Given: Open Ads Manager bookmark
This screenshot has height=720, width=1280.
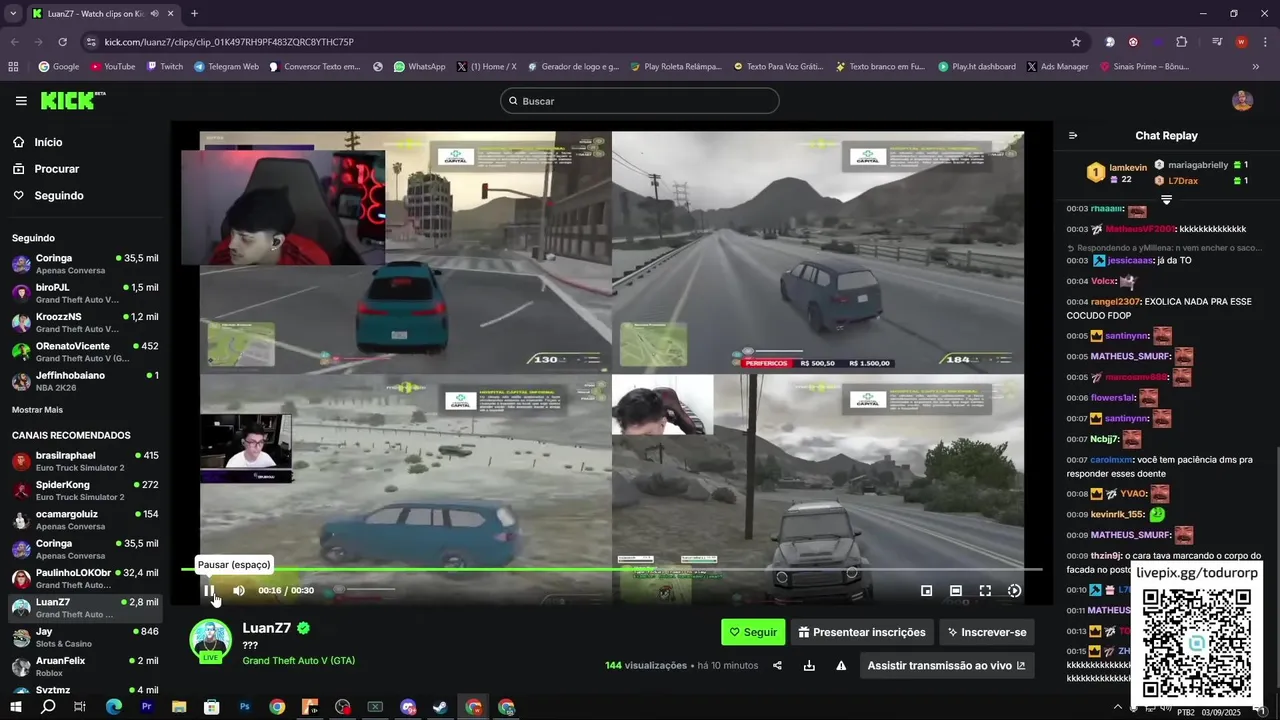Looking at the screenshot, I should pos(1057,67).
